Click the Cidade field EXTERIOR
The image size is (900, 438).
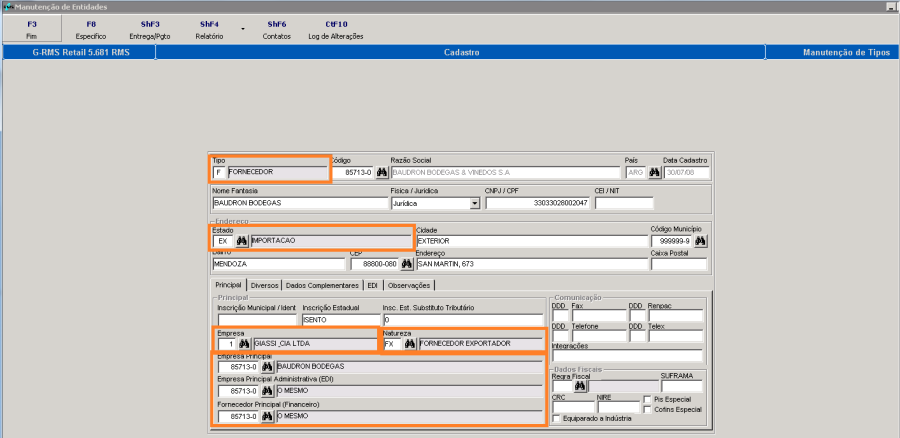point(532,241)
